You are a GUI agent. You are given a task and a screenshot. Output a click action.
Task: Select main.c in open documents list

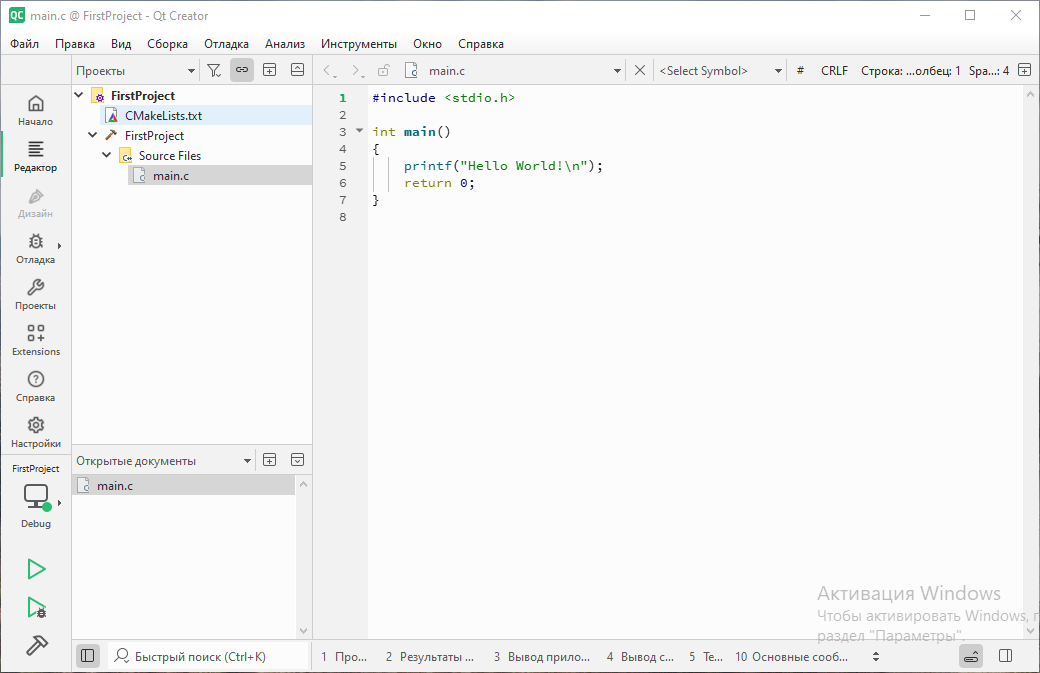pos(184,485)
